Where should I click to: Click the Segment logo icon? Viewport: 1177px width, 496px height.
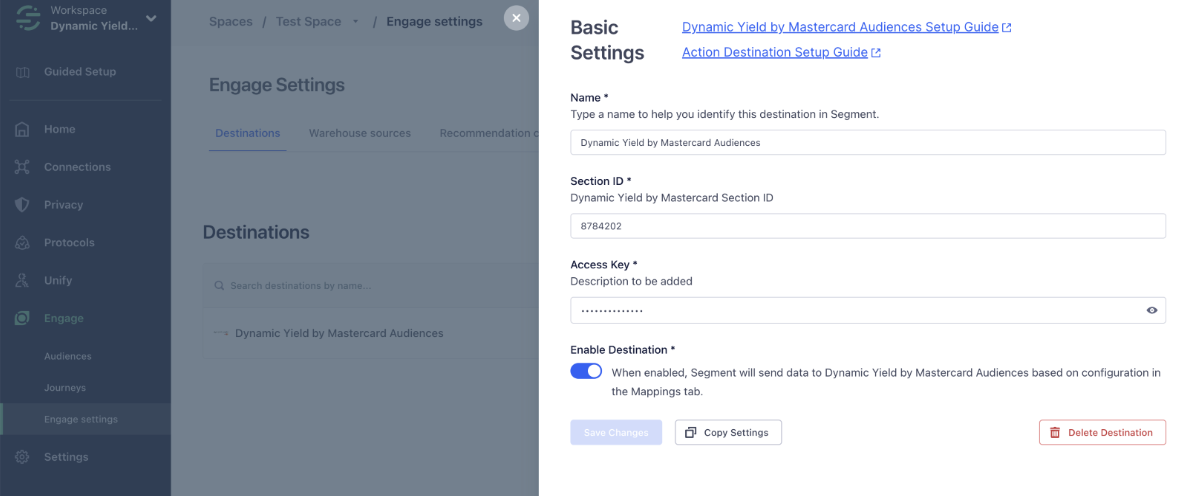pyautogui.click(x=27, y=18)
